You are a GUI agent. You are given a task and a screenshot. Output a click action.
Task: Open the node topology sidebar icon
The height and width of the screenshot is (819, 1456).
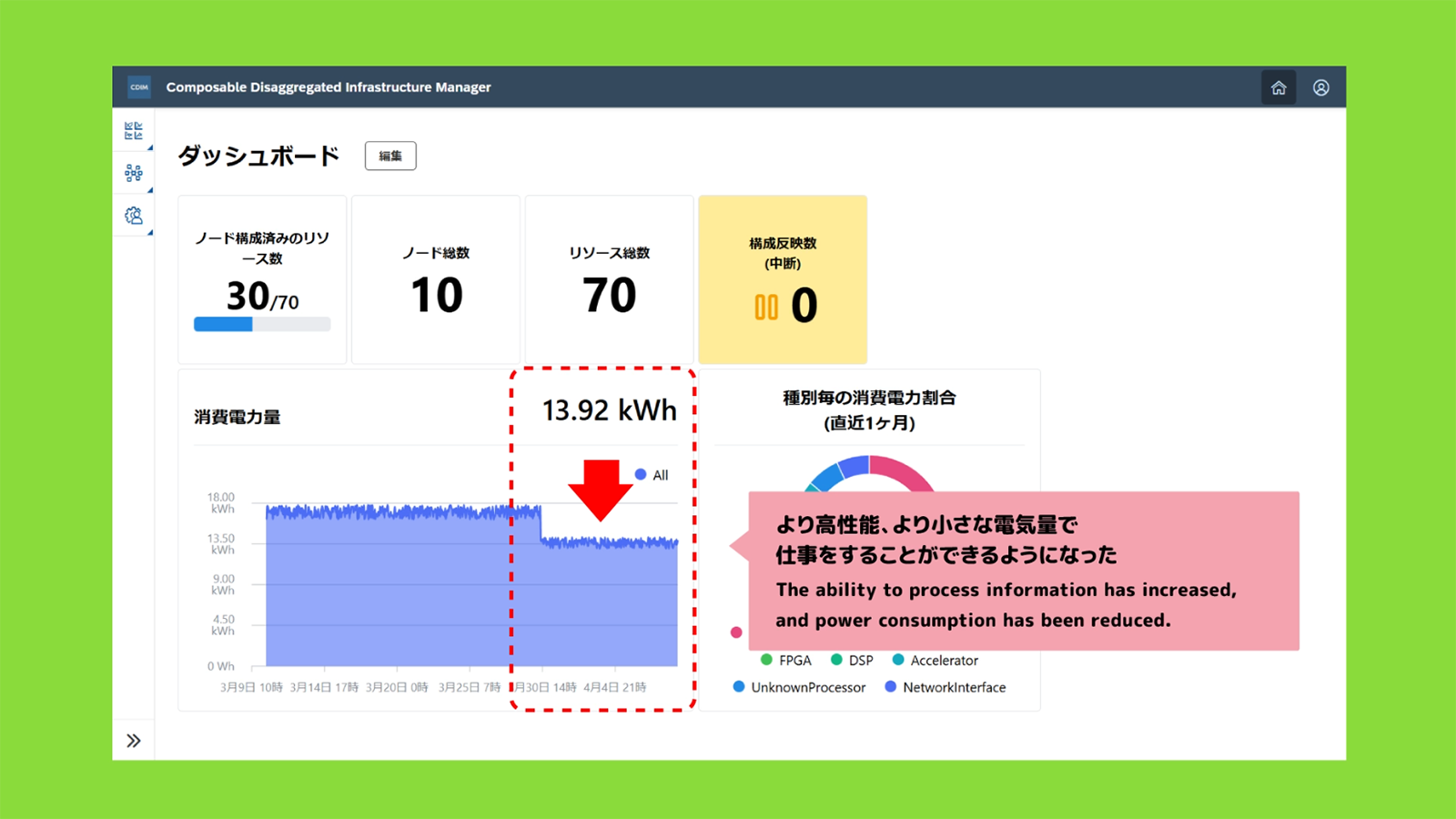tap(134, 173)
